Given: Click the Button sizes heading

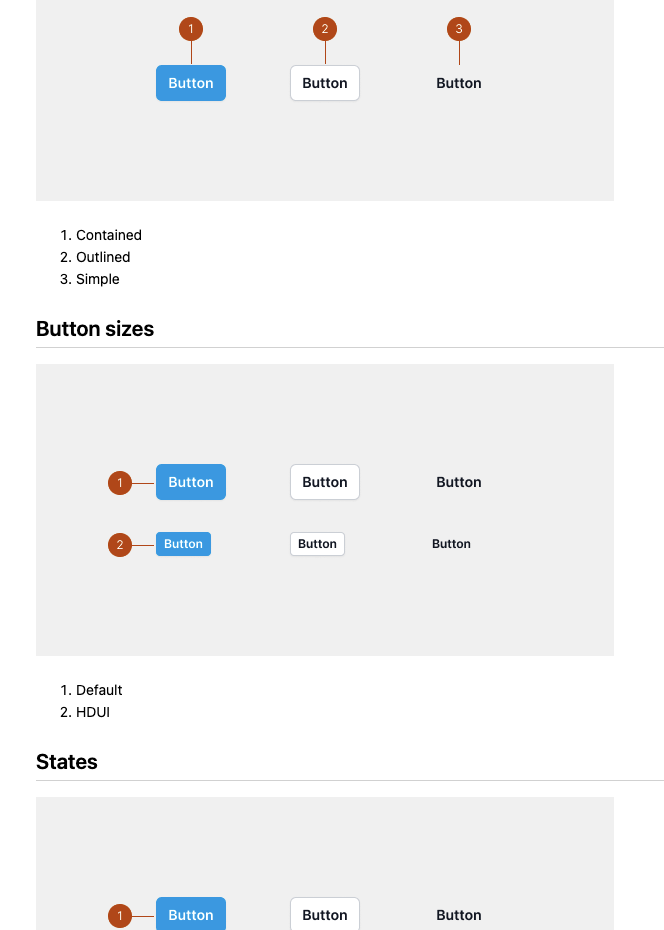Looking at the screenshot, I should pos(95,329).
